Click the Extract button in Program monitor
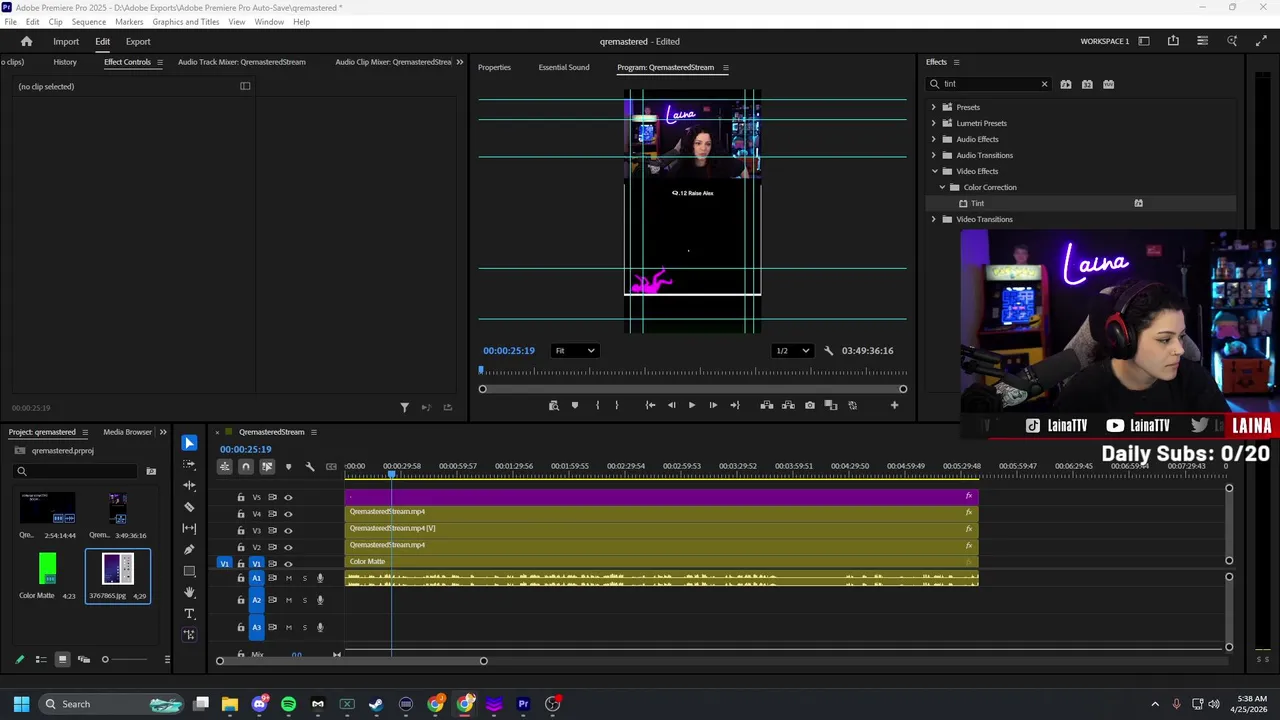 pyautogui.click(x=788, y=405)
